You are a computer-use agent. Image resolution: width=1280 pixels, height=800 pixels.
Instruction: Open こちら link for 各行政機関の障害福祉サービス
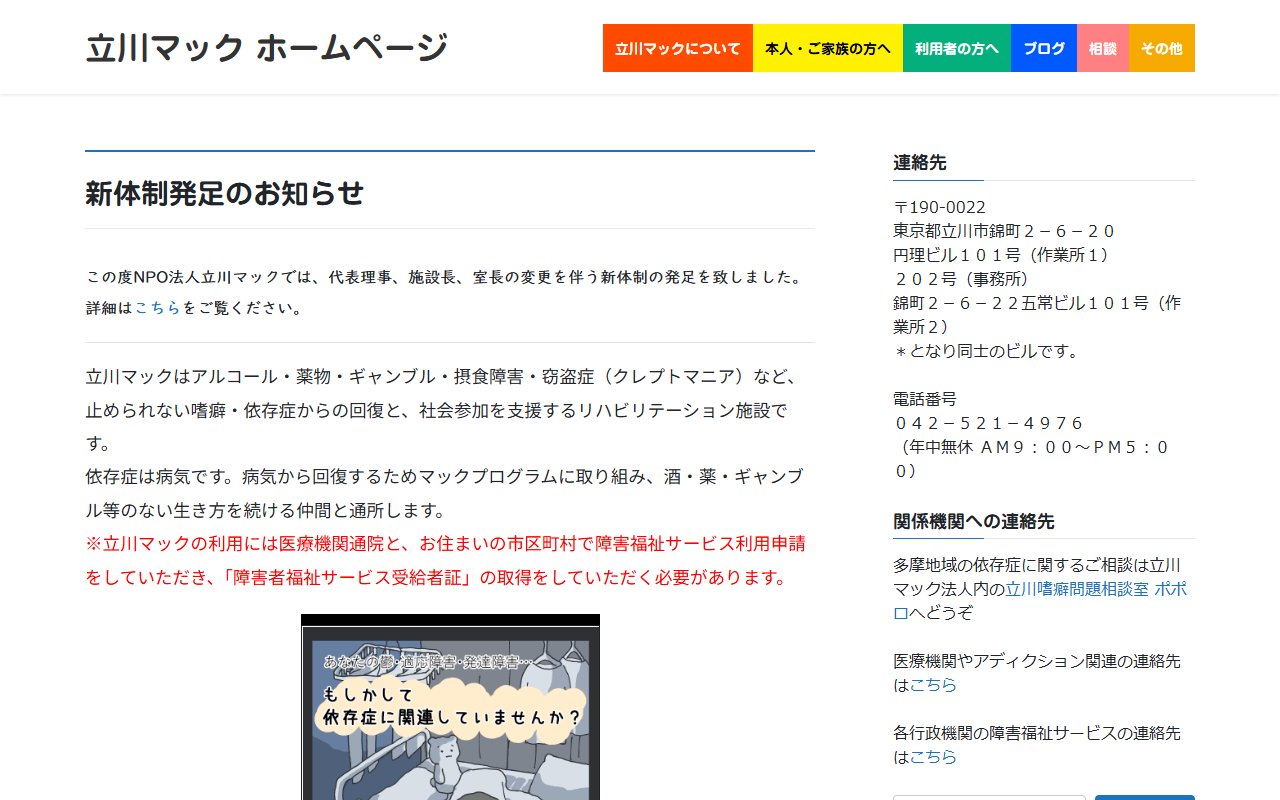coord(933,757)
